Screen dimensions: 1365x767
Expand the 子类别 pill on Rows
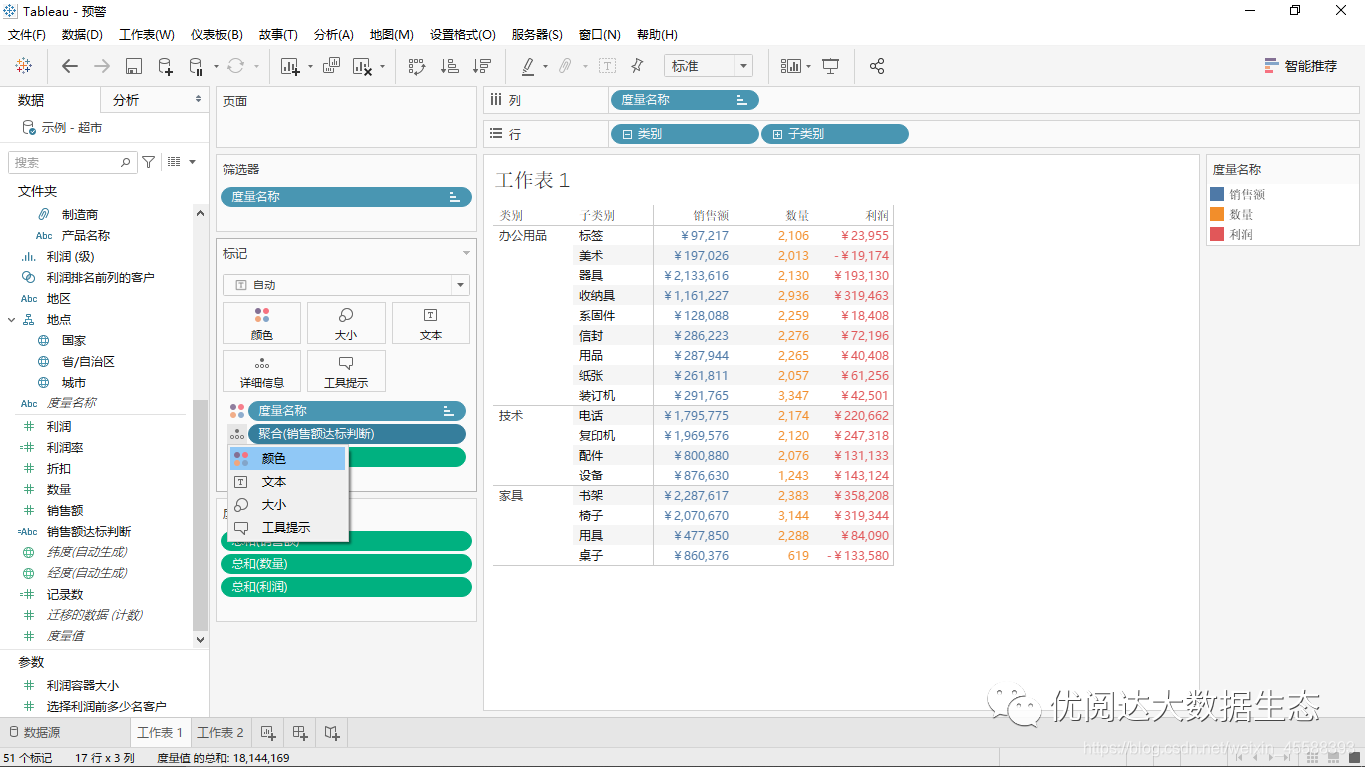coord(777,134)
